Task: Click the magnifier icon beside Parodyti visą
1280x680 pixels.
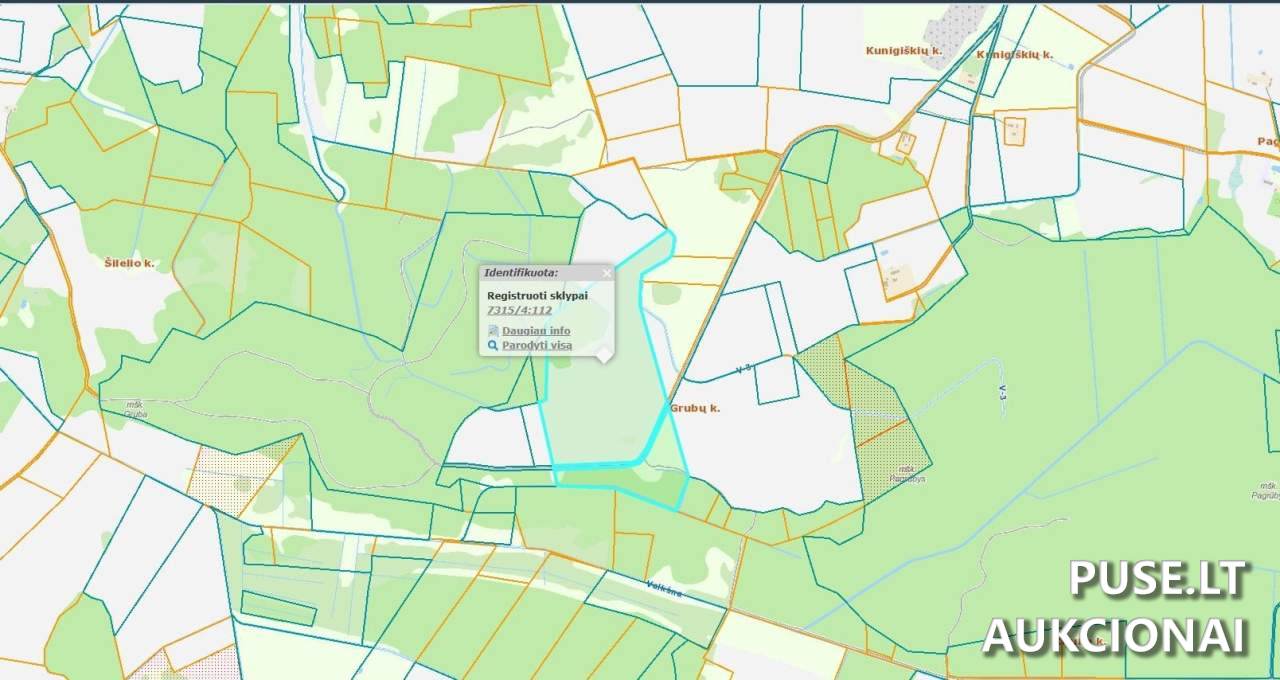Action: [492, 346]
